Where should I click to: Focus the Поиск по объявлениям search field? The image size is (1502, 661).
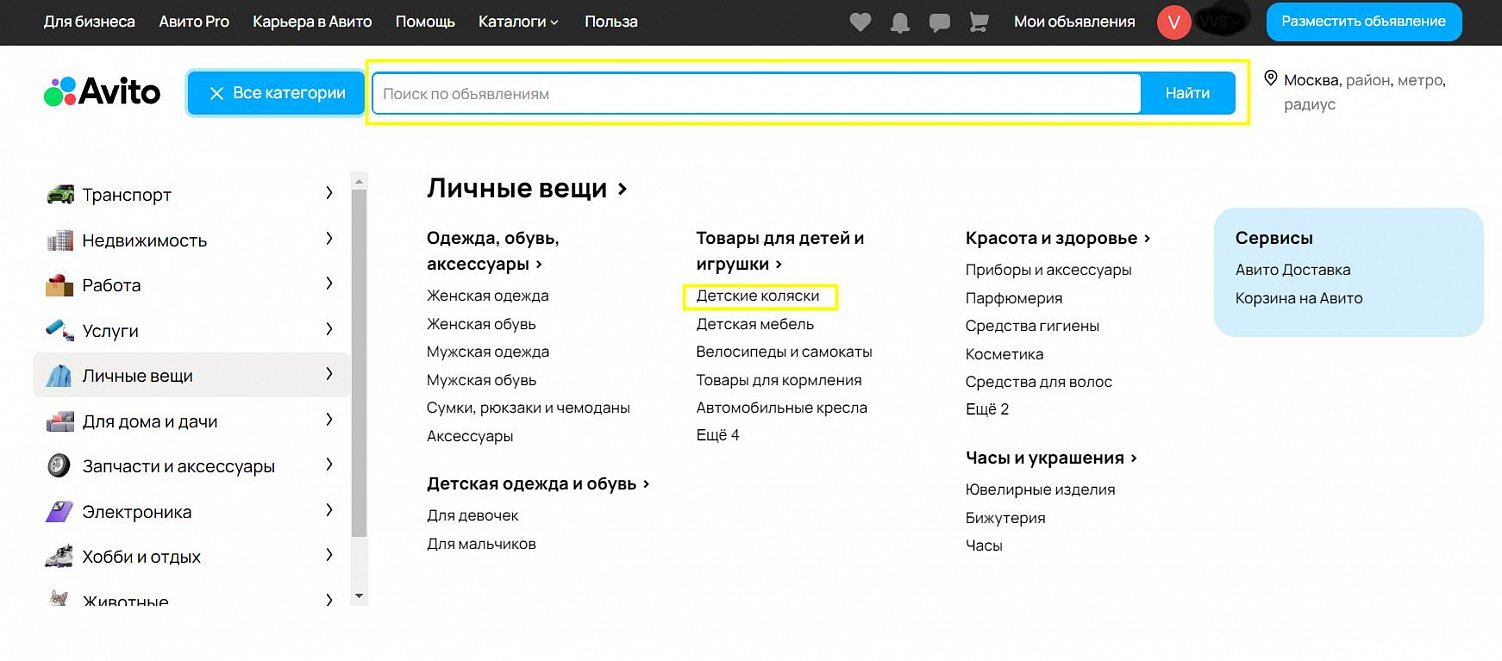[x=757, y=93]
